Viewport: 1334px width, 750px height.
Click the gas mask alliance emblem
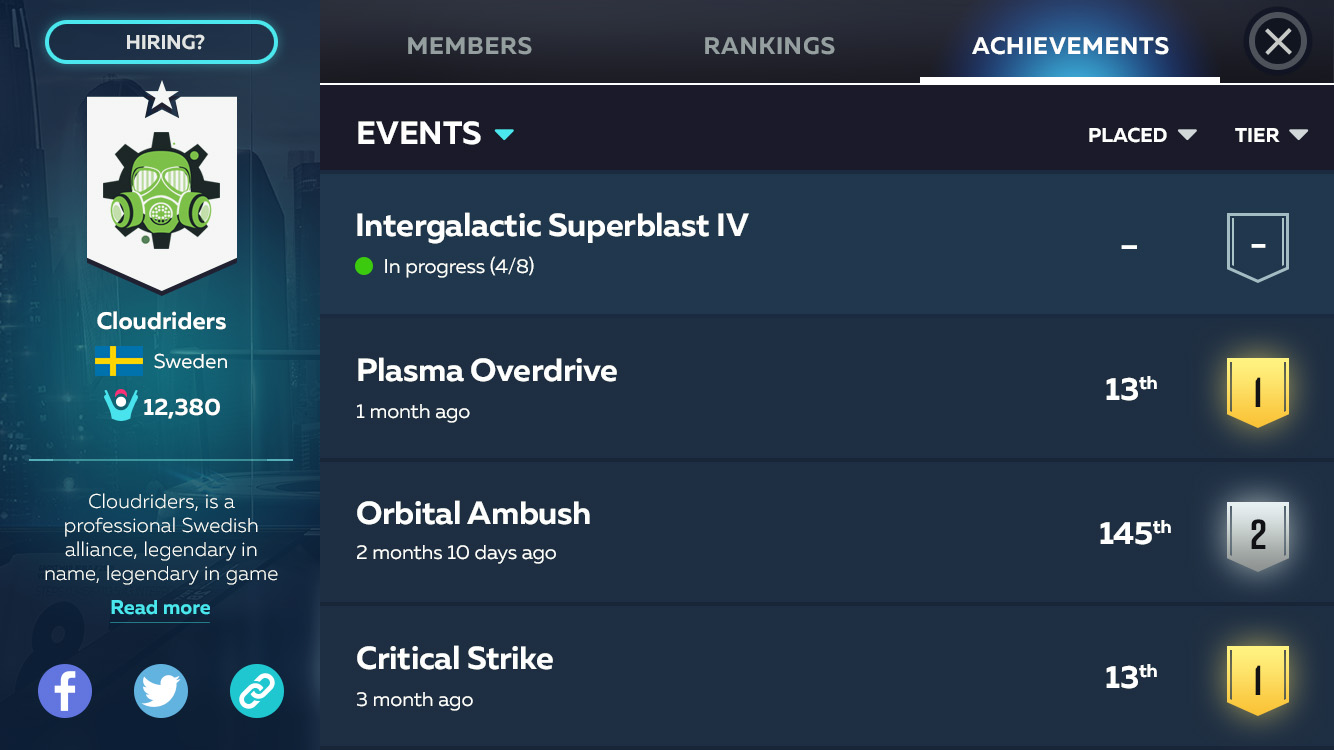[161, 192]
